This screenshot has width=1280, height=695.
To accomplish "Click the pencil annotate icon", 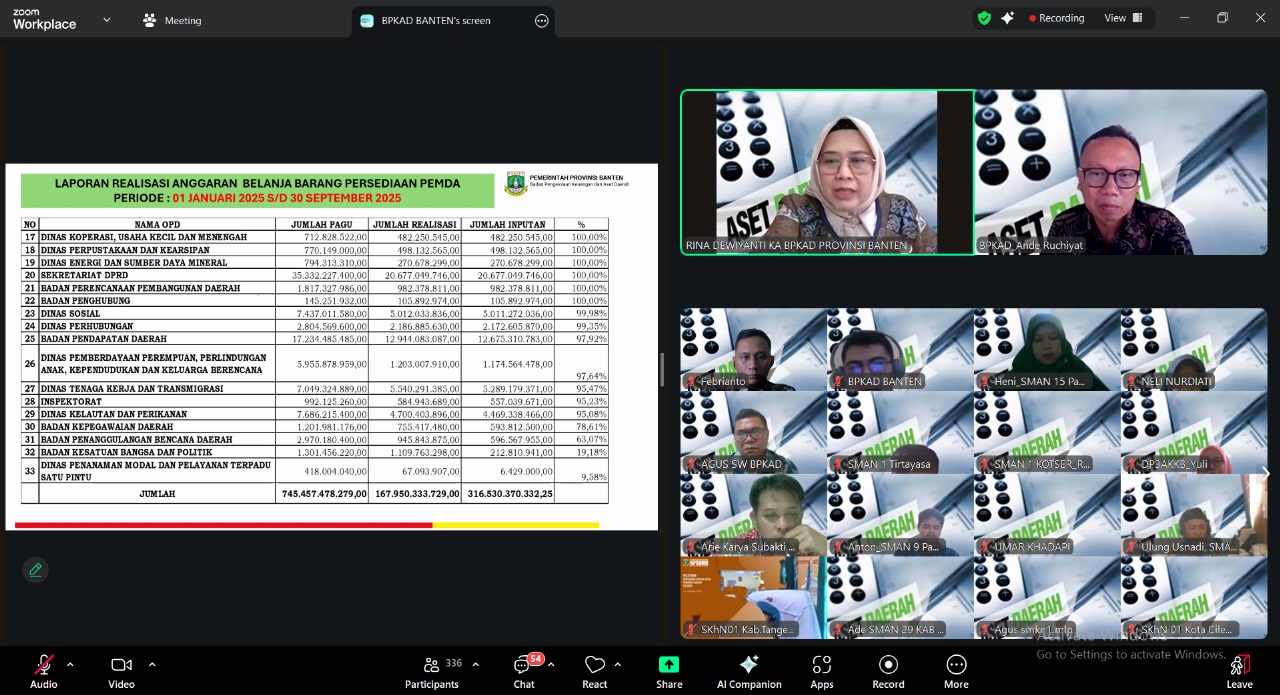I will pos(35,569).
